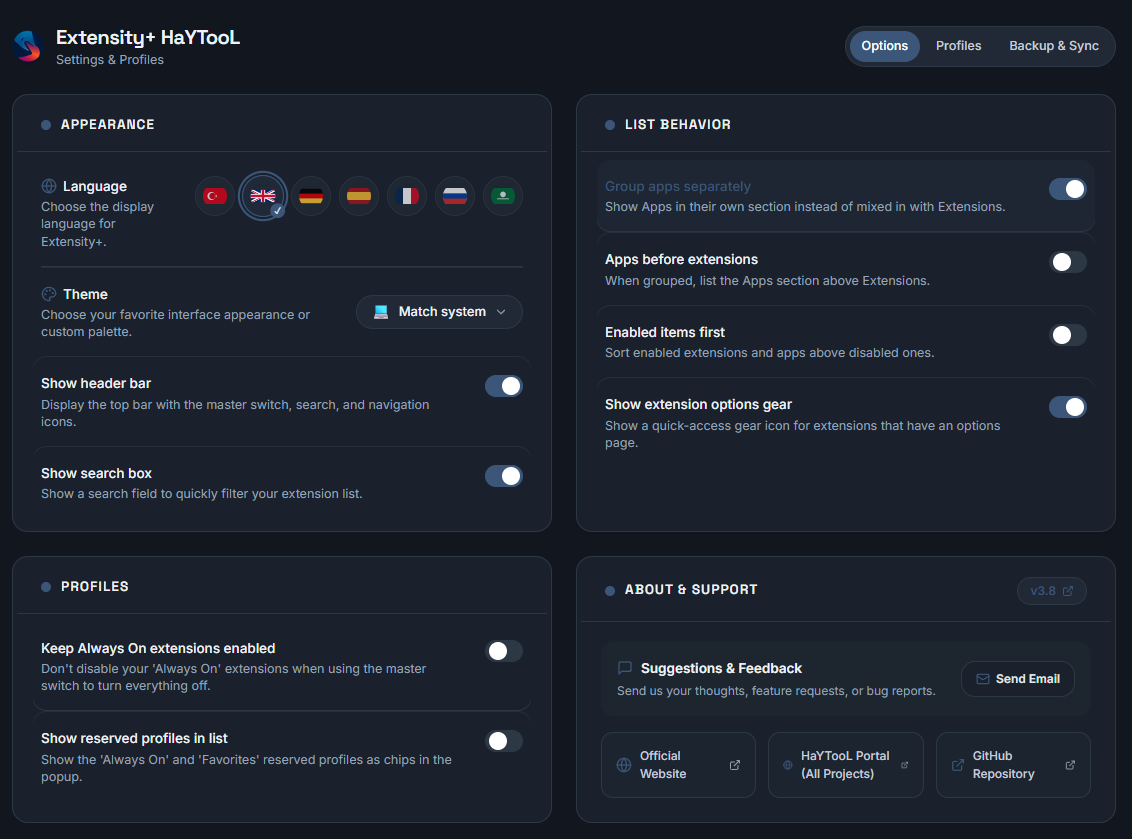
Task: Turn on Show reserved profiles in list
Action: pos(503,741)
